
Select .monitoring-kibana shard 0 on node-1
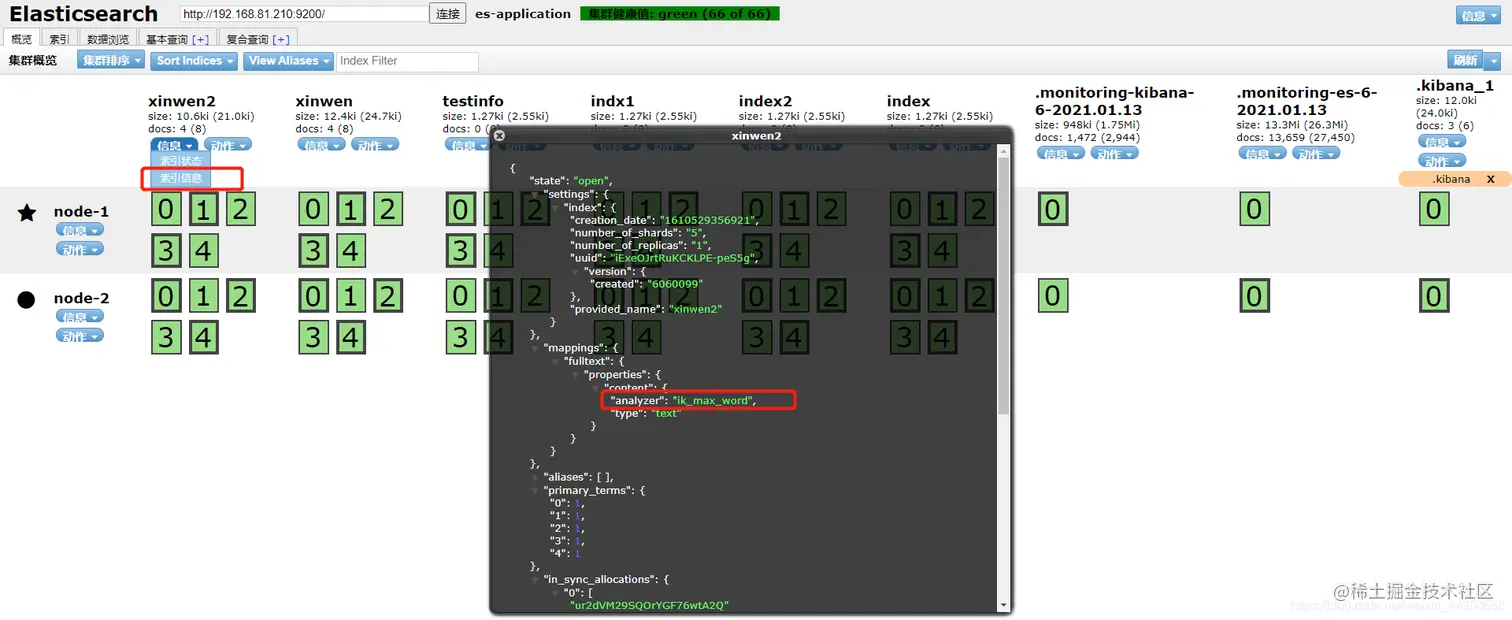coord(1053,209)
